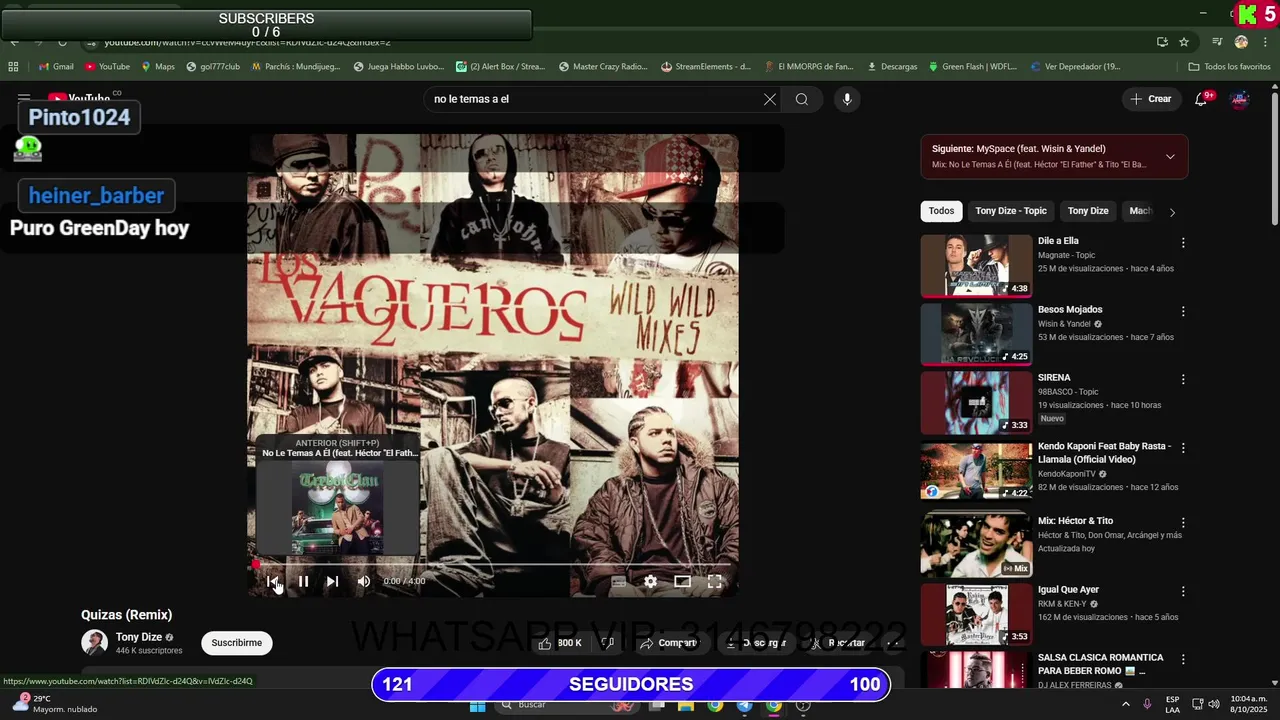This screenshot has width=1280, height=720.
Task: Show more filter chips with right arrow
Action: pos(1172,212)
